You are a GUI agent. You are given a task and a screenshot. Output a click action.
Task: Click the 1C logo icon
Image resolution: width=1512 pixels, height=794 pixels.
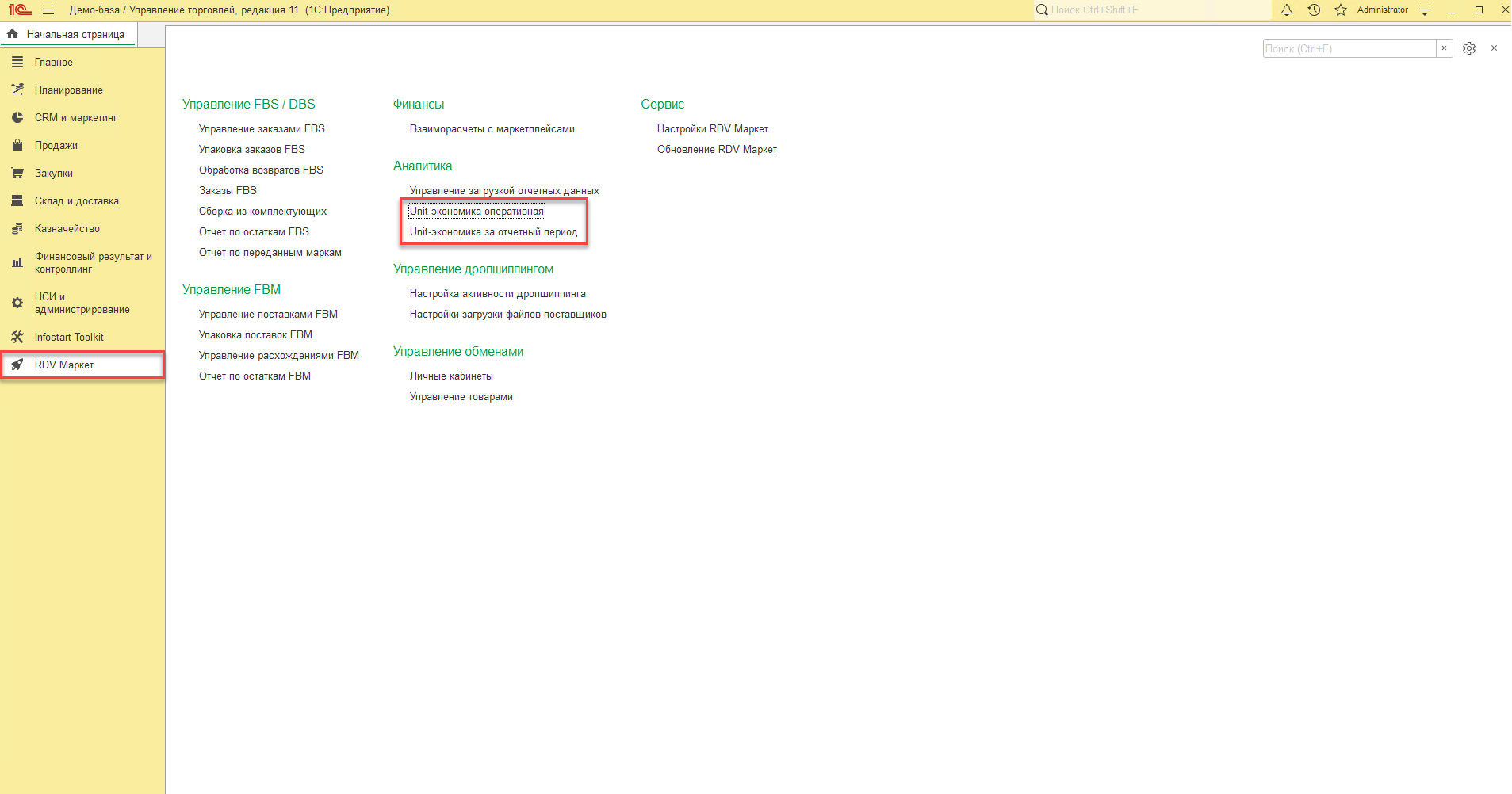[x=20, y=10]
